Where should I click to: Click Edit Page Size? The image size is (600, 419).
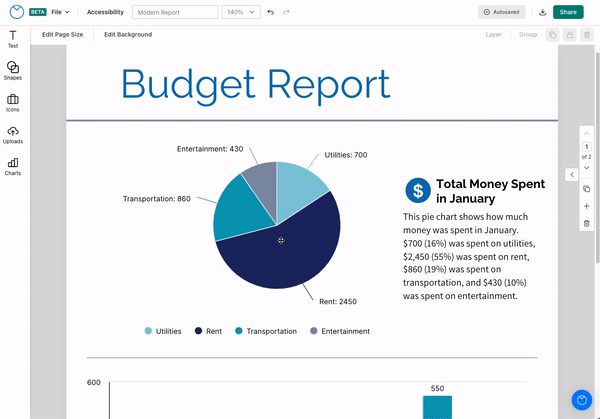click(x=62, y=34)
